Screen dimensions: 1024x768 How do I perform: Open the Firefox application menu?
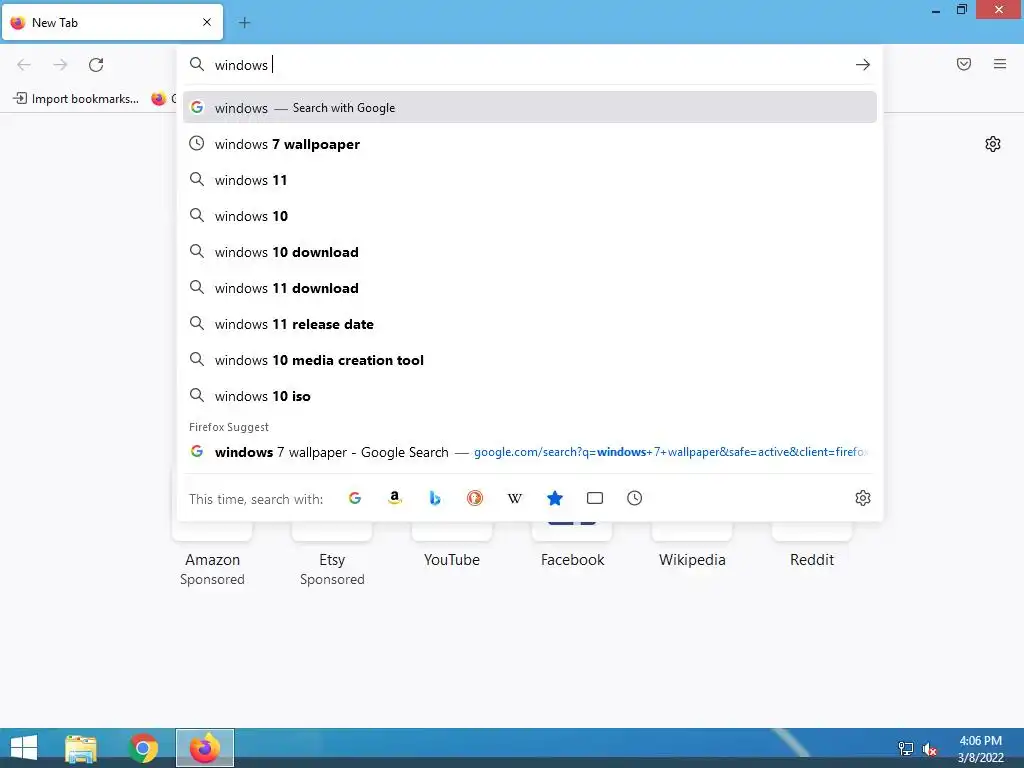click(x=1000, y=64)
